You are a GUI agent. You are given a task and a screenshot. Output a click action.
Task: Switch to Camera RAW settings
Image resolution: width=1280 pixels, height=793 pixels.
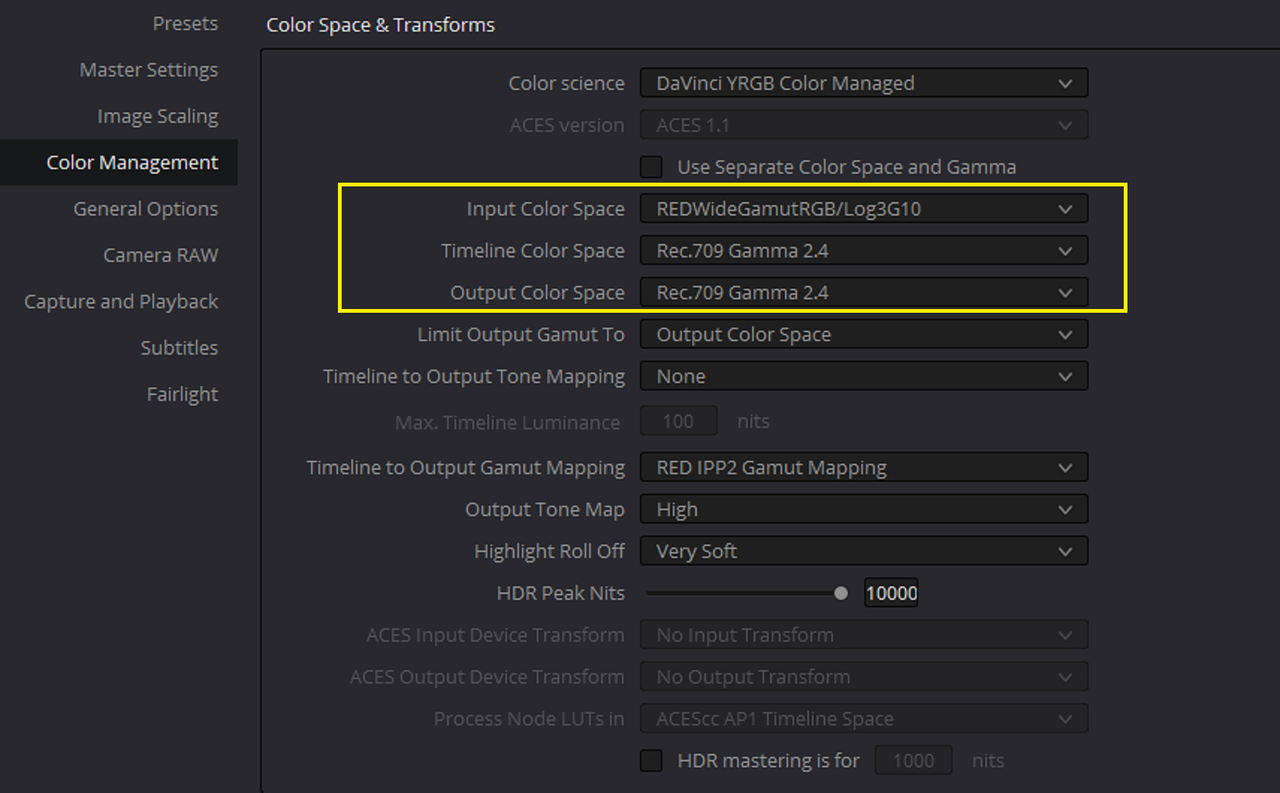coord(160,255)
